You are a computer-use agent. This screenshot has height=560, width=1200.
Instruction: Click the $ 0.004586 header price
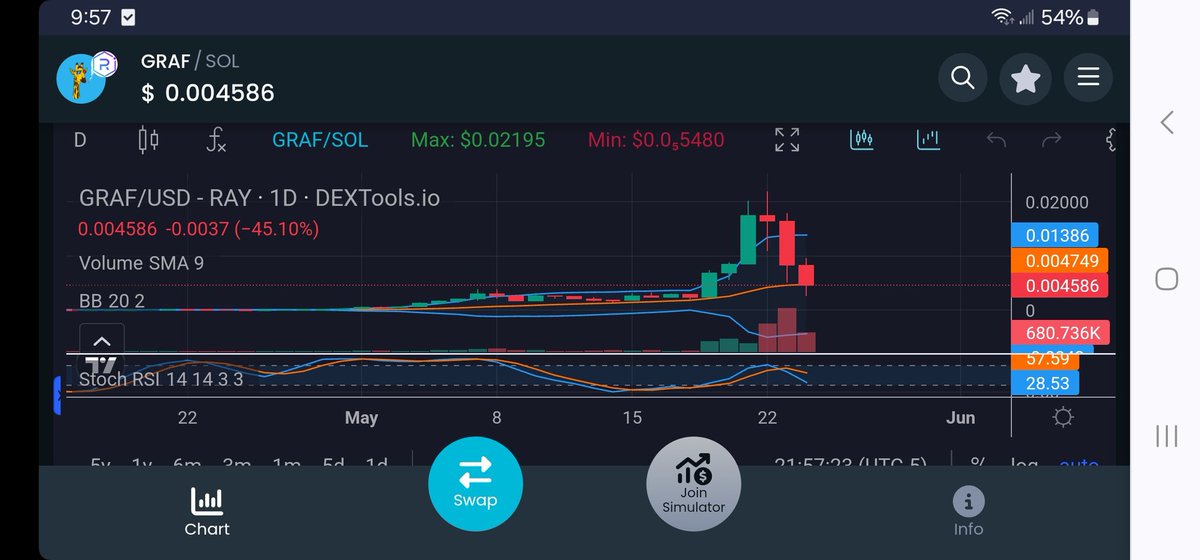[207, 93]
